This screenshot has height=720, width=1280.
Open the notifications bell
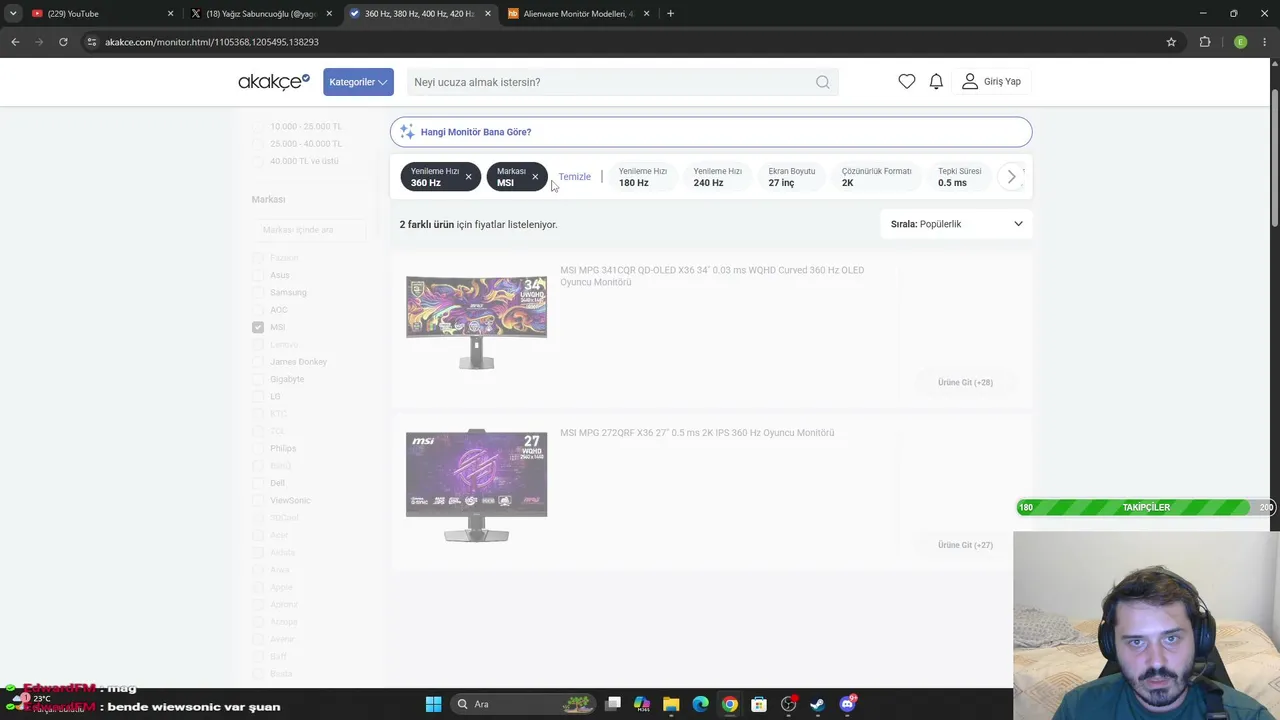(x=936, y=82)
